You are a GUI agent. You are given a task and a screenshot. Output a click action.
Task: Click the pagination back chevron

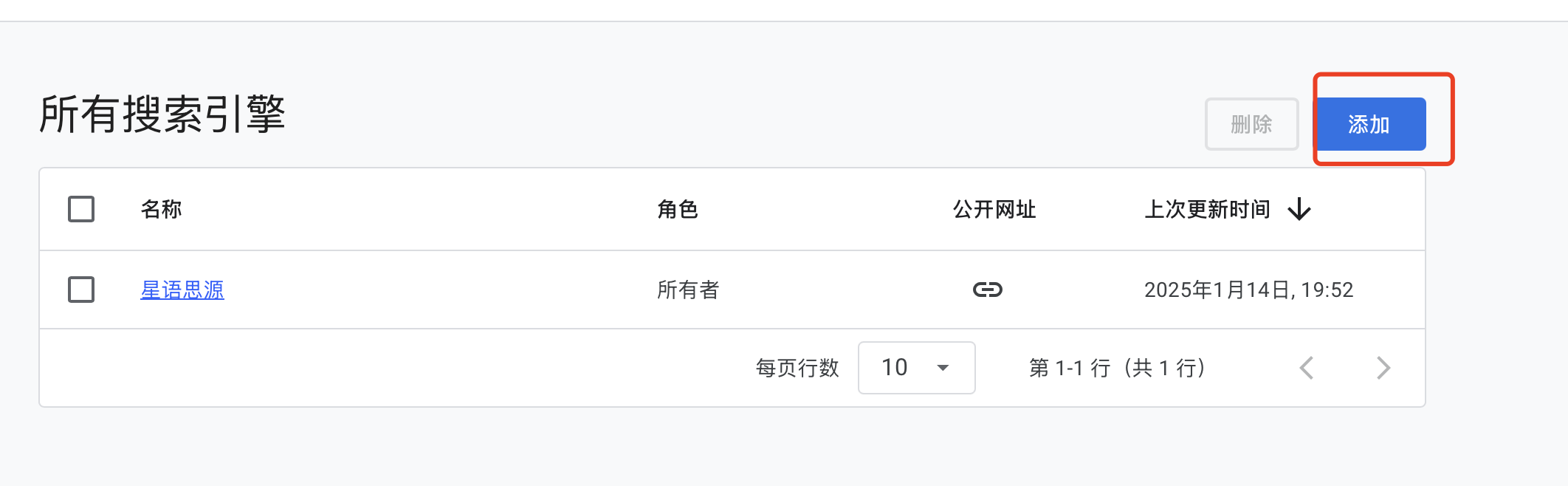[x=1307, y=367]
